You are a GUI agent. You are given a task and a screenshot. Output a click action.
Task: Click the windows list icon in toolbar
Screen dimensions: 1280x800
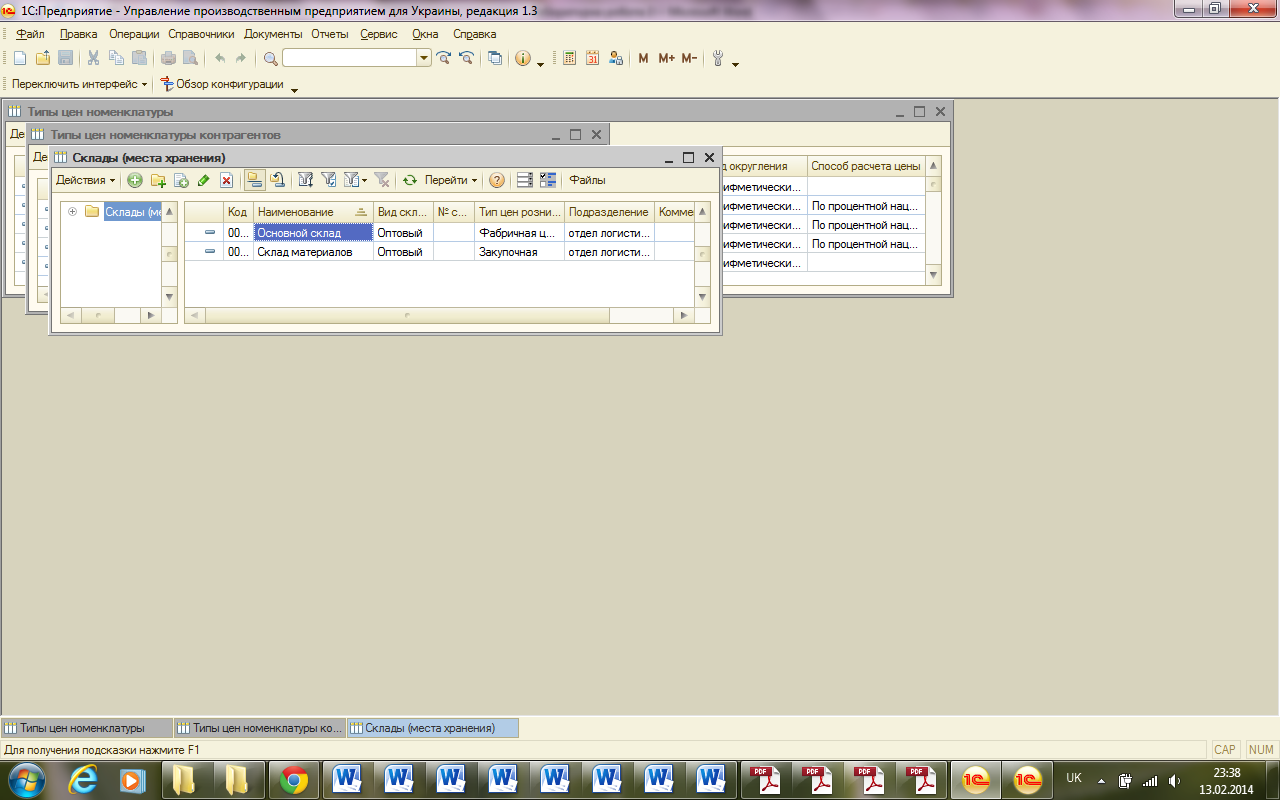click(495, 58)
